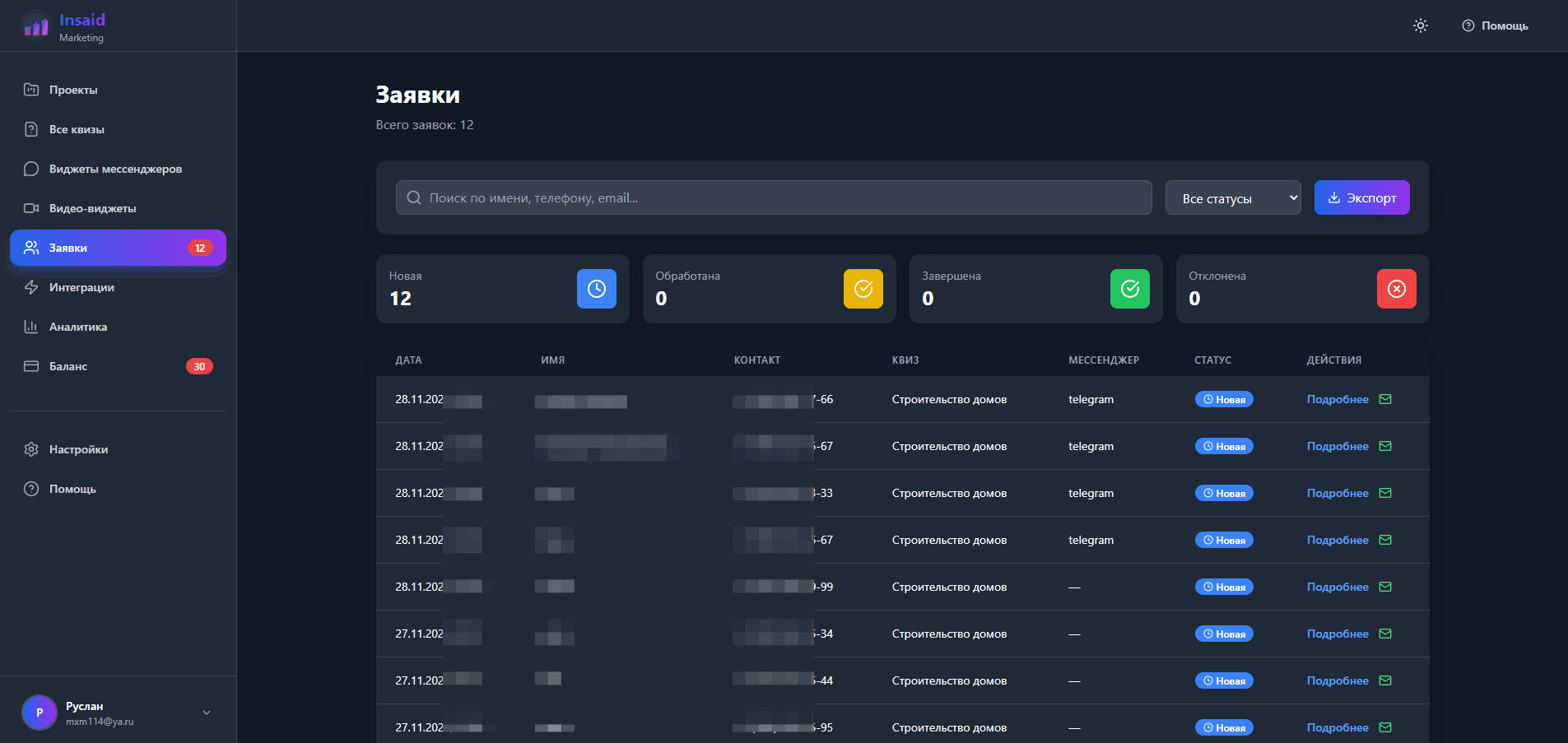Toggle the light/dark theme sun icon
Viewport: 1568px width, 743px height.
click(1420, 26)
